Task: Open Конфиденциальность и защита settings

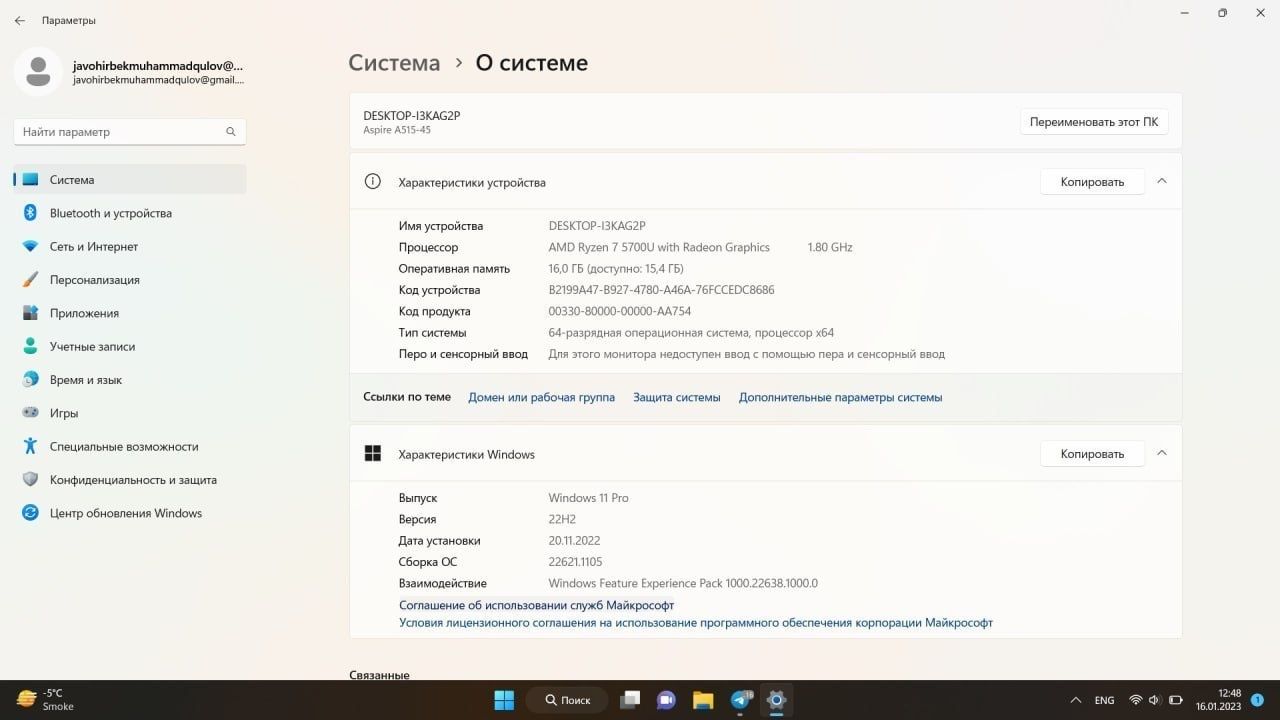Action: pyautogui.click(x=130, y=480)
